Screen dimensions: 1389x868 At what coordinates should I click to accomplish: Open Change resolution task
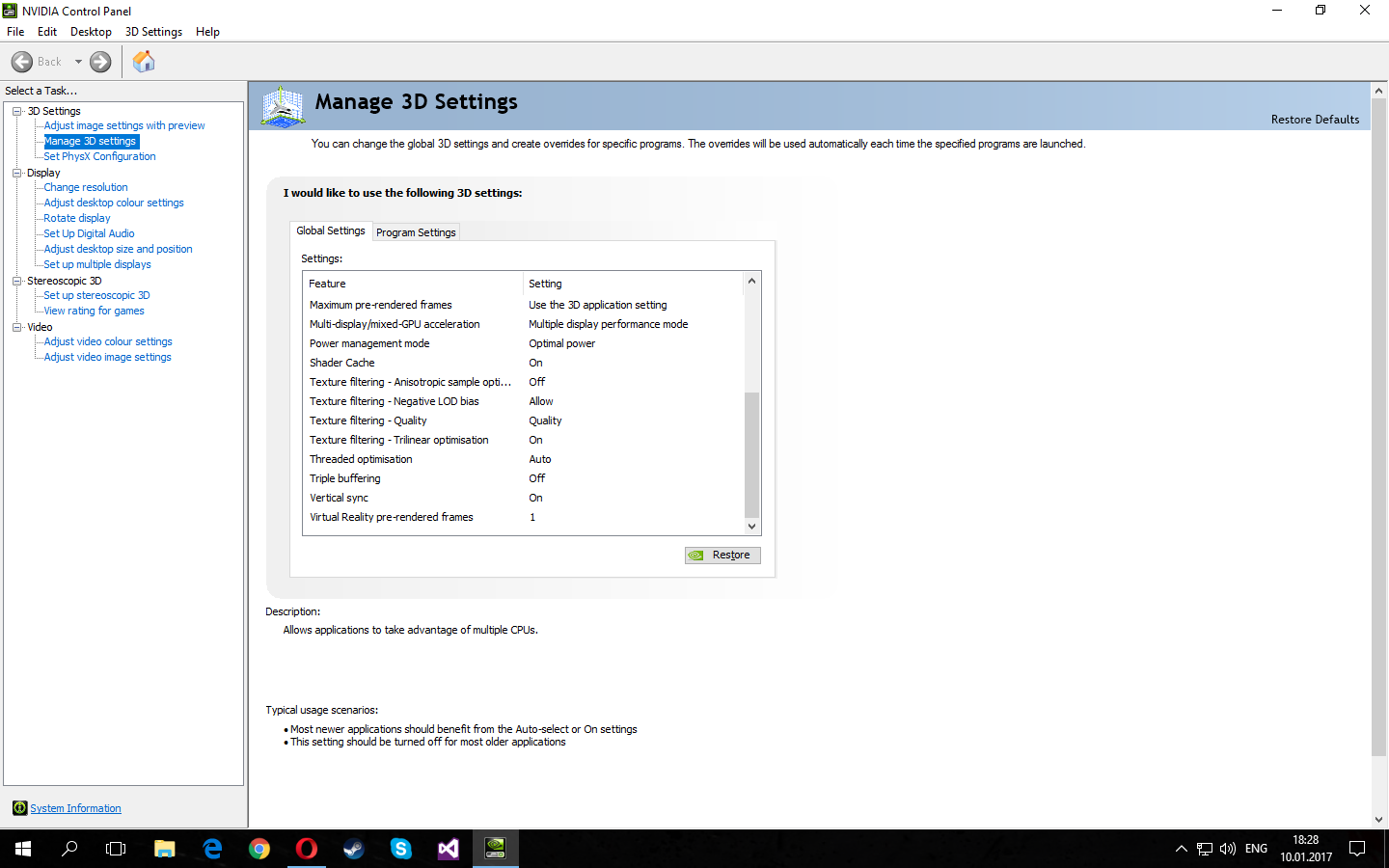86,187
